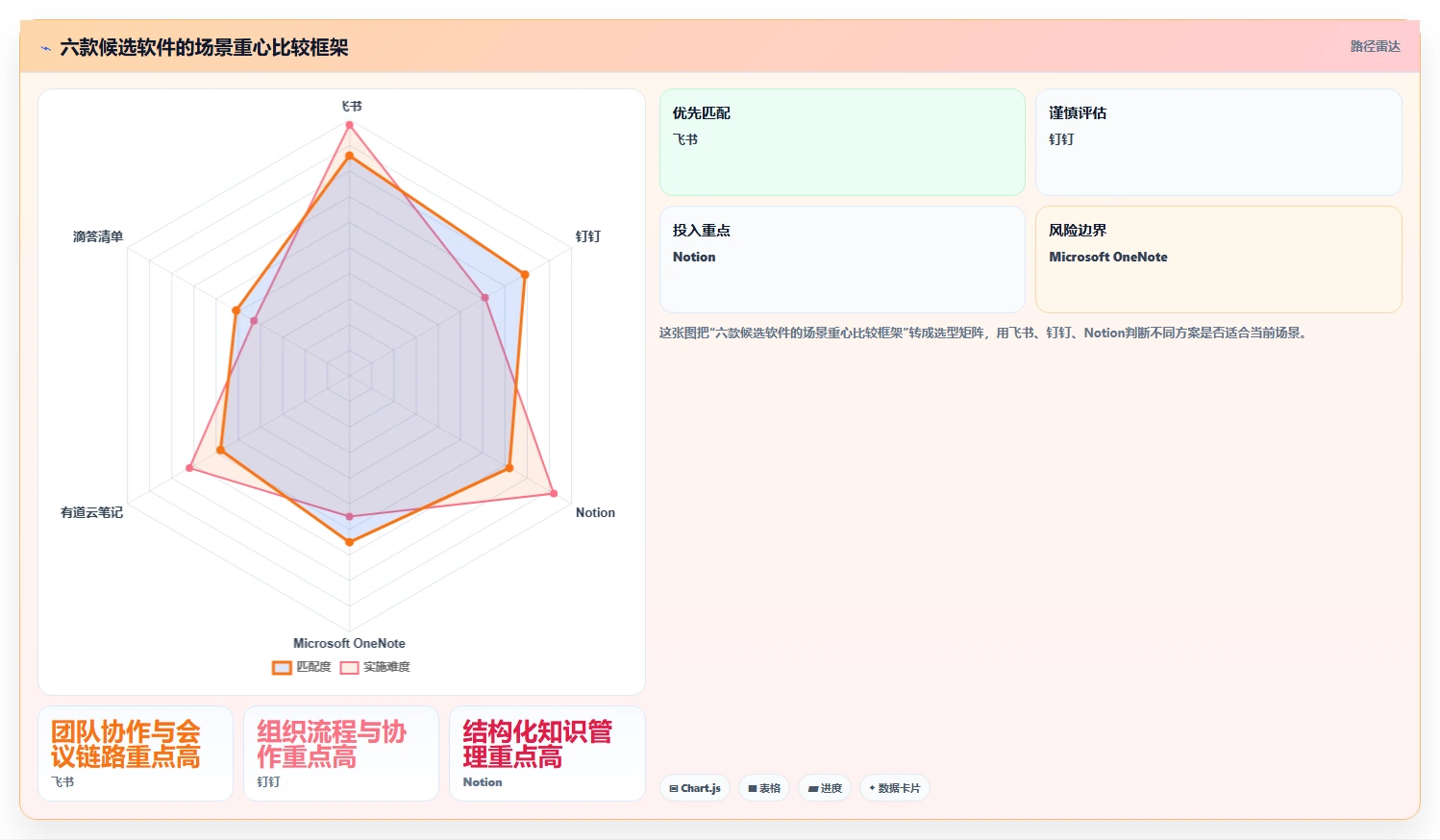Click the 滴答清单 axis label
The height and width of the screenshot is (840, 1440).
coord(98,236)
